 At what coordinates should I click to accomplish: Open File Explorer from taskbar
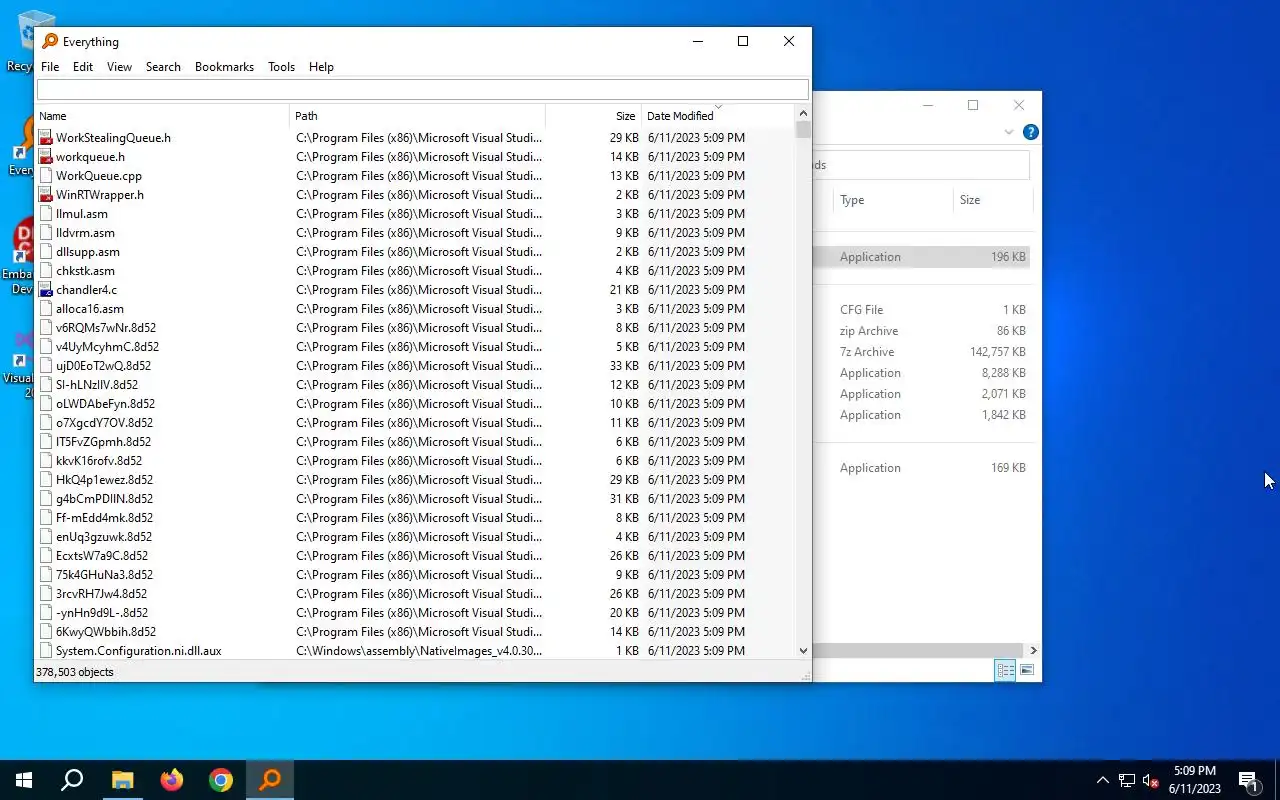(122, 780)
